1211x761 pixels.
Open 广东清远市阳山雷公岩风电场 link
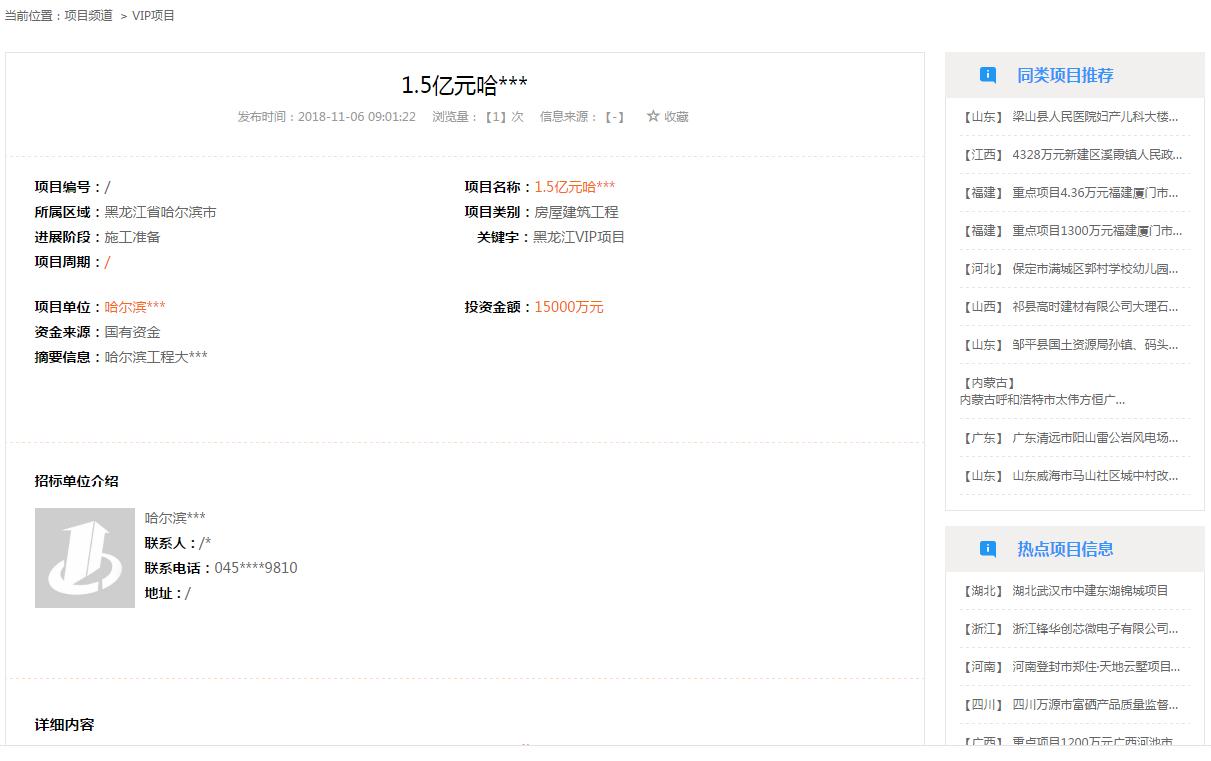pyautogui.click(x=1095, y=437)
